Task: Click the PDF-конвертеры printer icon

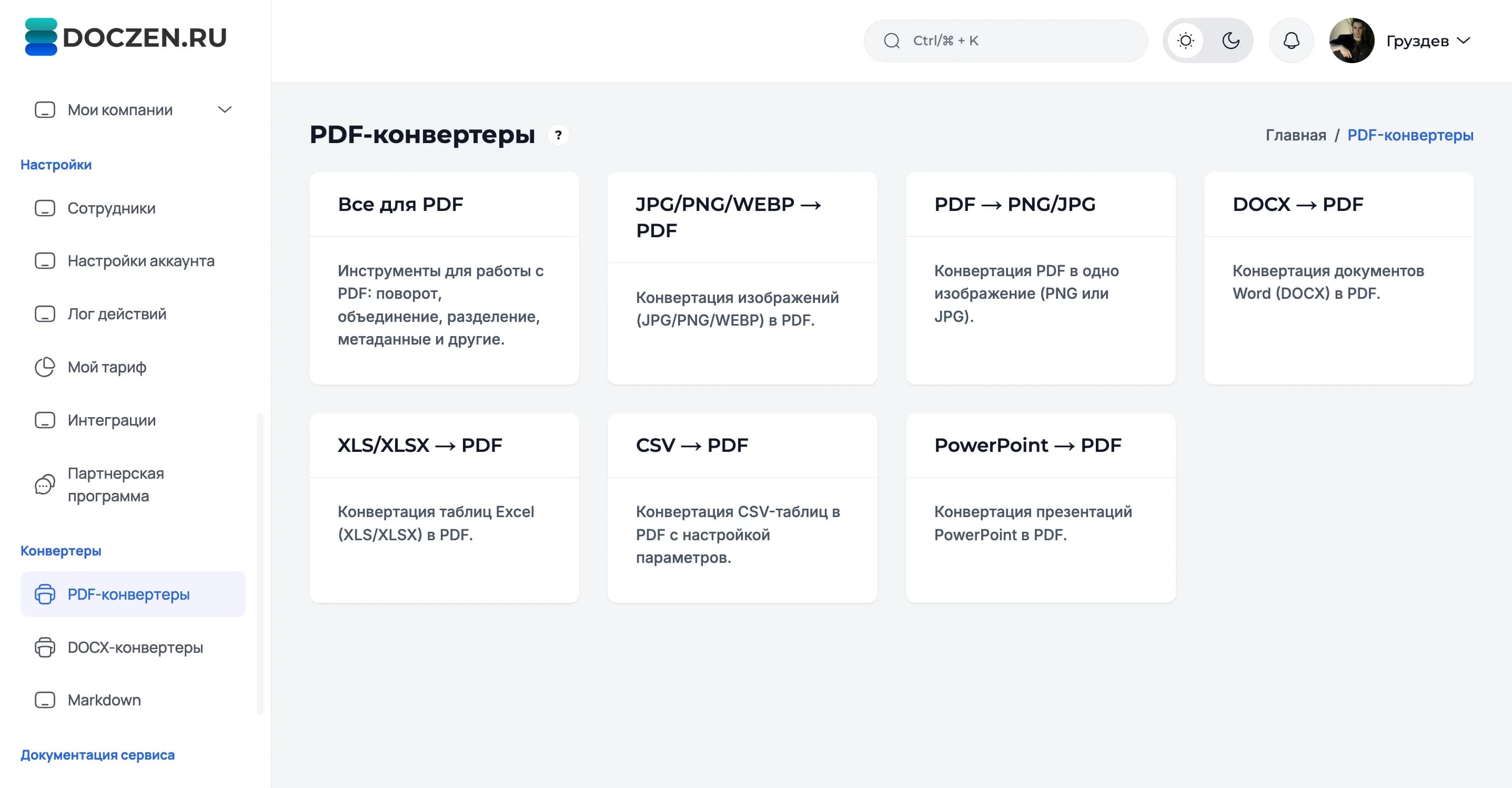Action: (x=45, y=594)
